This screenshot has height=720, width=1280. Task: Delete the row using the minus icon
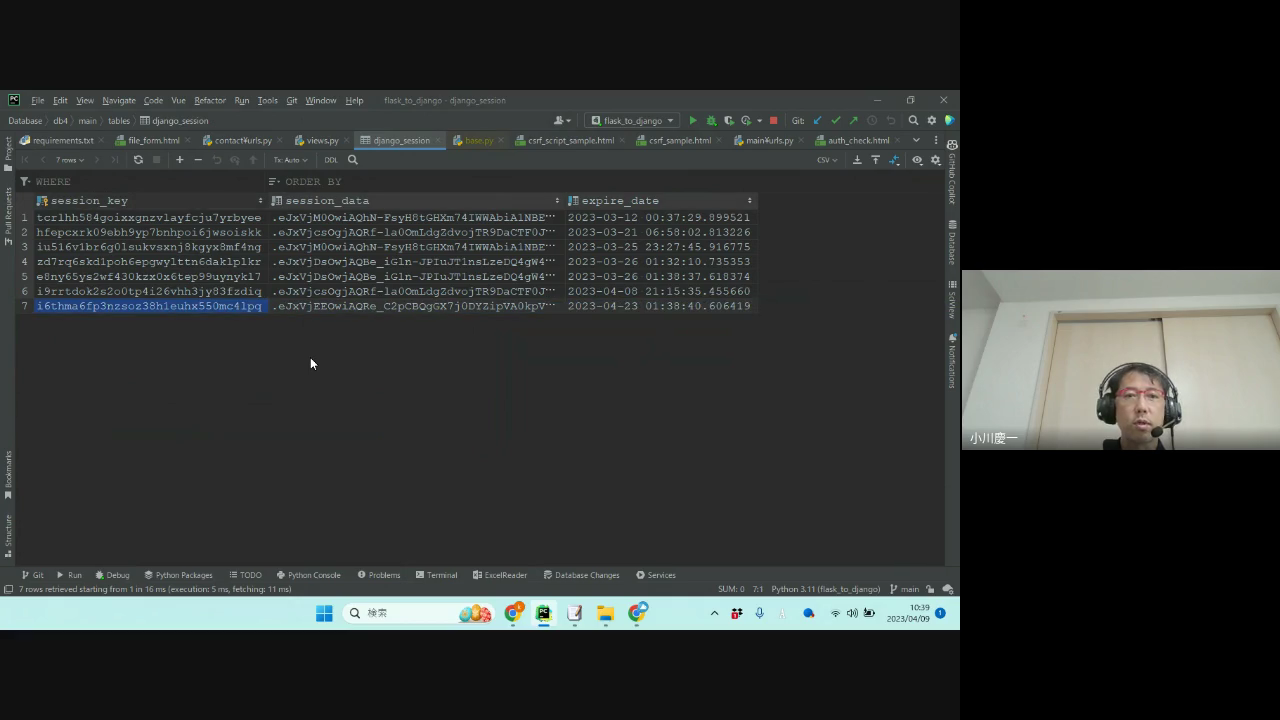coord(198,160)
